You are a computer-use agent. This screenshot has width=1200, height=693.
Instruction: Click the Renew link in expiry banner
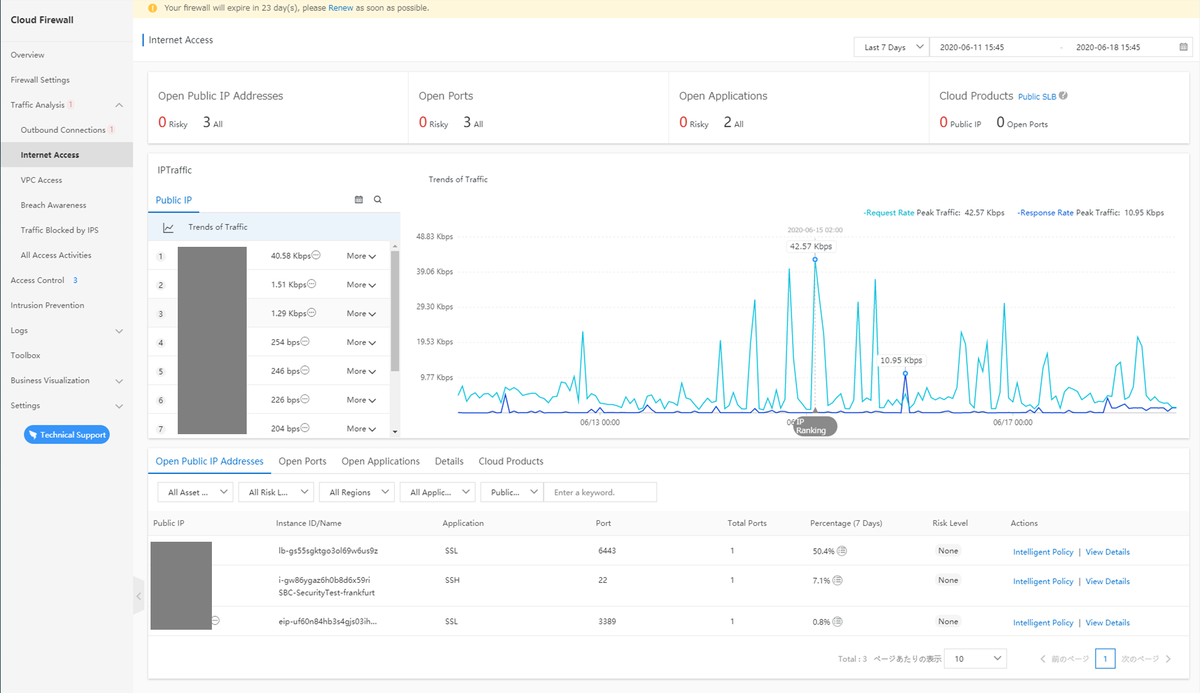coord(340,8)
